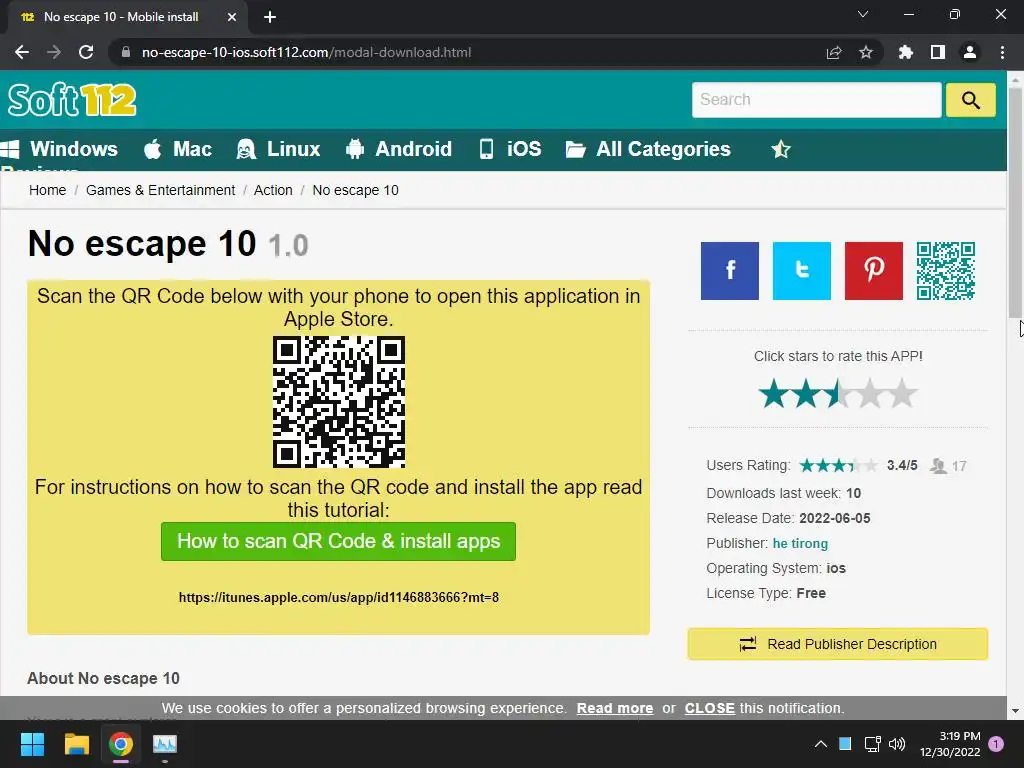Open the extensions puzzle icon

tap(905, 52)
